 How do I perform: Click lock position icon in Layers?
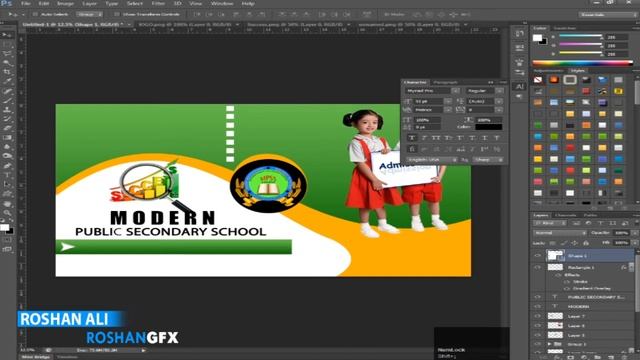pyautogui.click(x=574, y=243)
